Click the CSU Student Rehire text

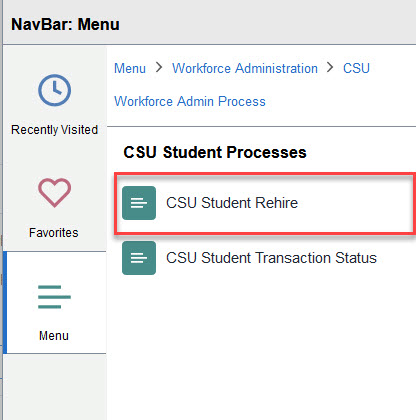point(232,203)
